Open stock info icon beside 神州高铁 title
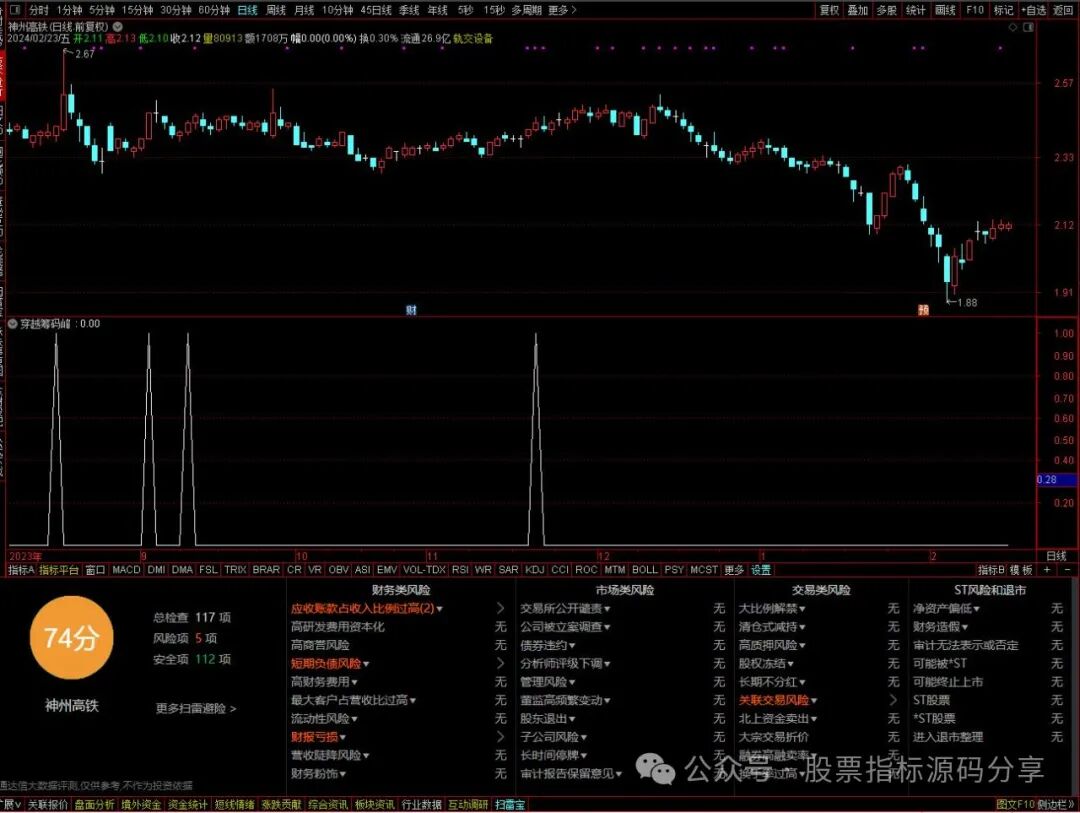Viewport: 1080px width, 813px height. [118, 27]
